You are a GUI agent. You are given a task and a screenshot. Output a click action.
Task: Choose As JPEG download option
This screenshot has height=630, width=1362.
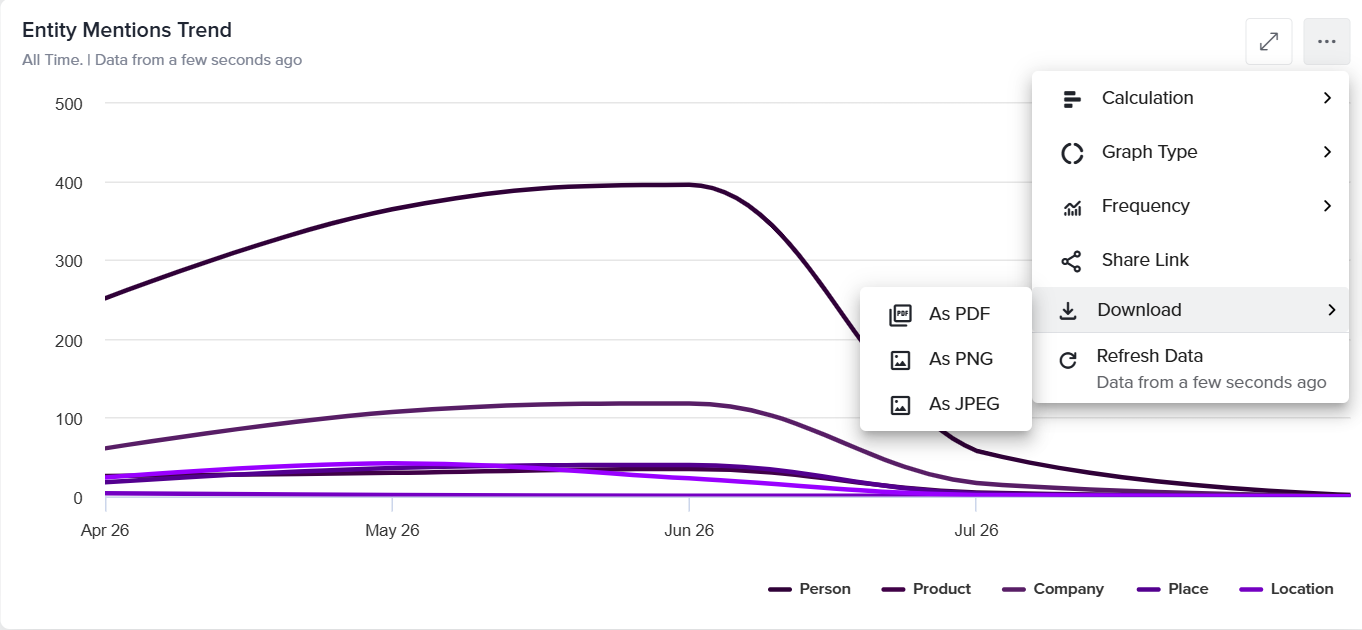point(945,404)
